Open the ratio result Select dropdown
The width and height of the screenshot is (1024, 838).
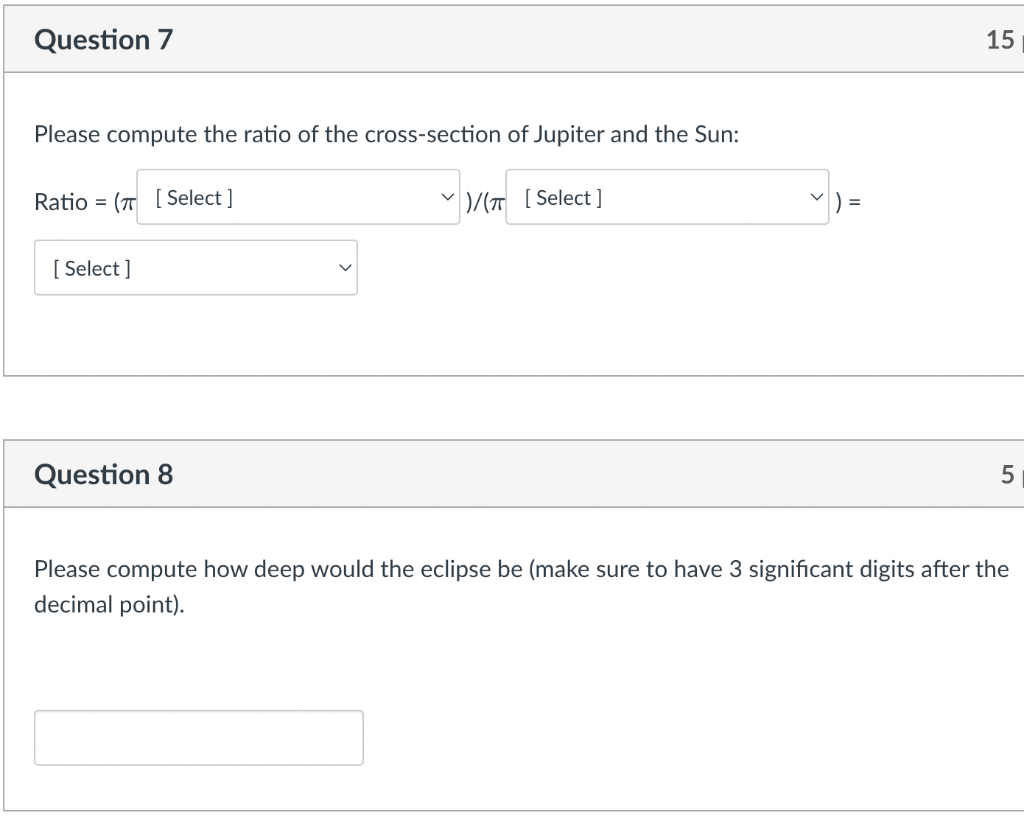pos(195,268)
